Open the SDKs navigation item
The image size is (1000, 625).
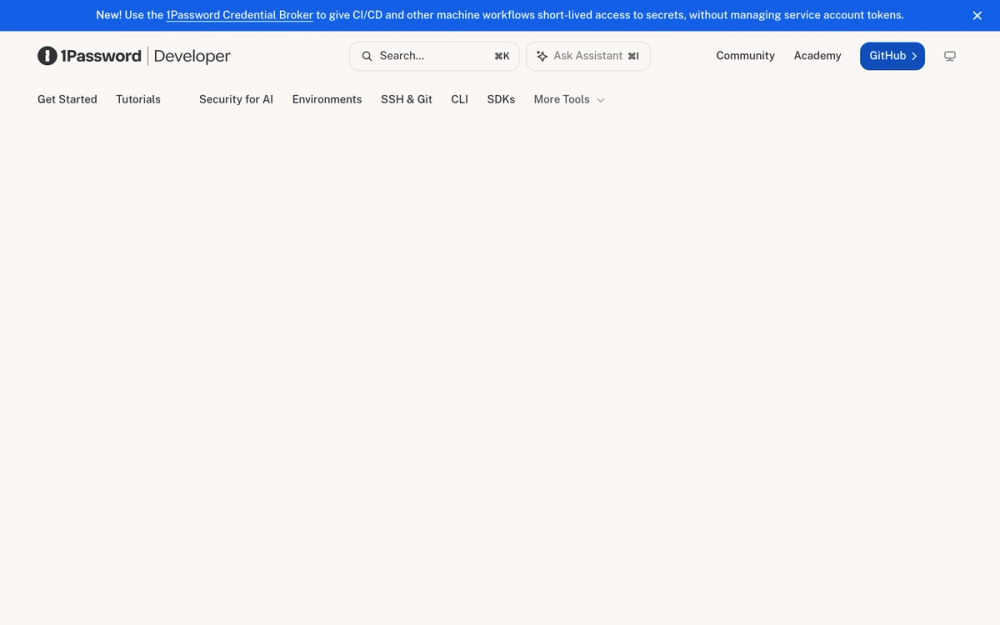point(501,99)
